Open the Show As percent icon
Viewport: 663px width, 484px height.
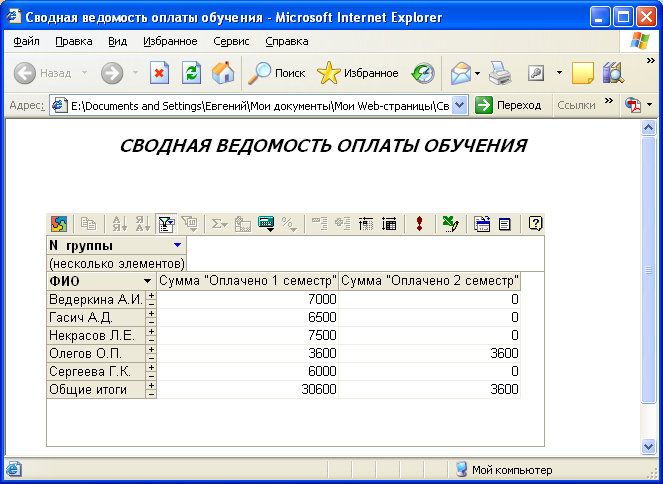tap(290, 224)
